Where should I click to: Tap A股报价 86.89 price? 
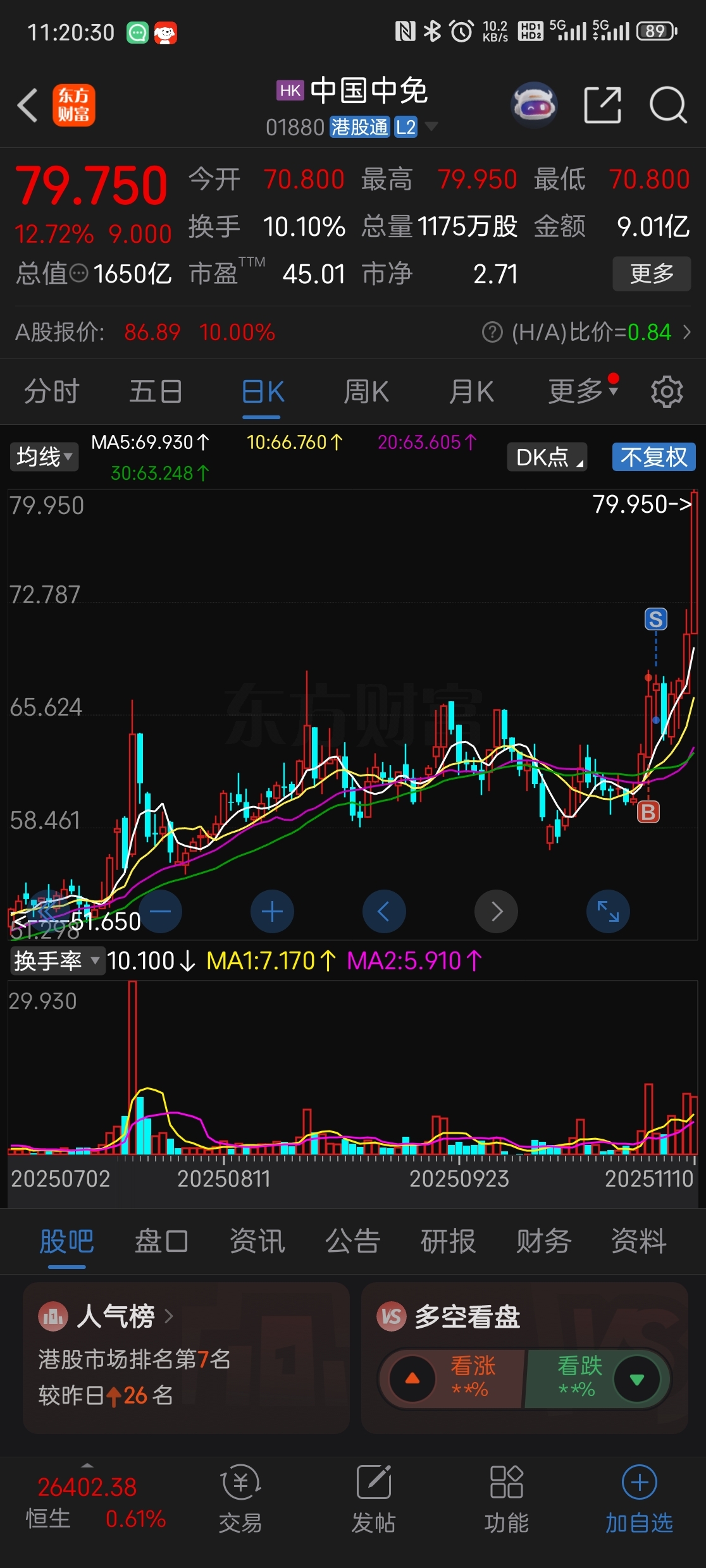click(152, 332)
